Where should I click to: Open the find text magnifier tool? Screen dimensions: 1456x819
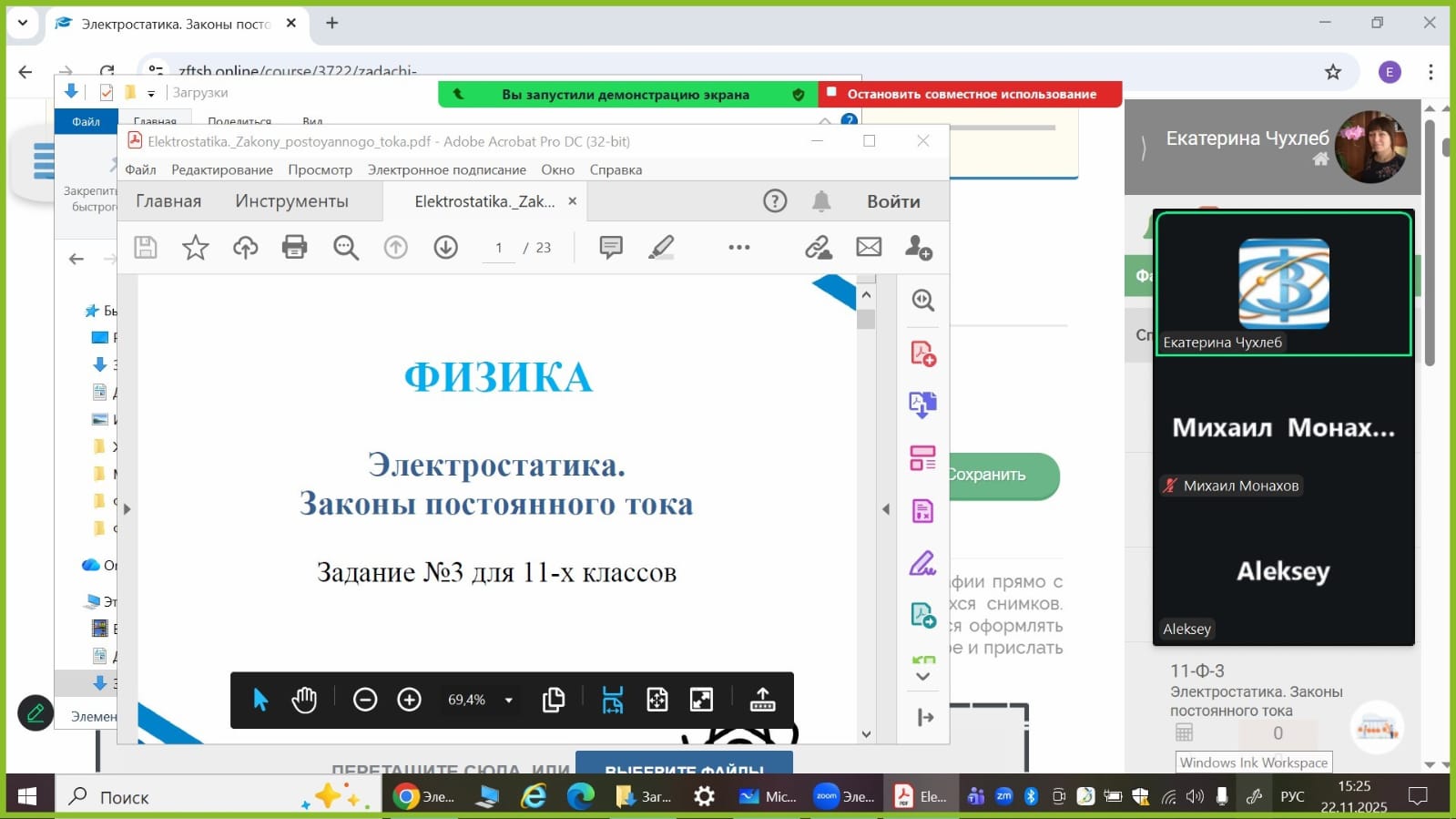(x=345, y=247)
